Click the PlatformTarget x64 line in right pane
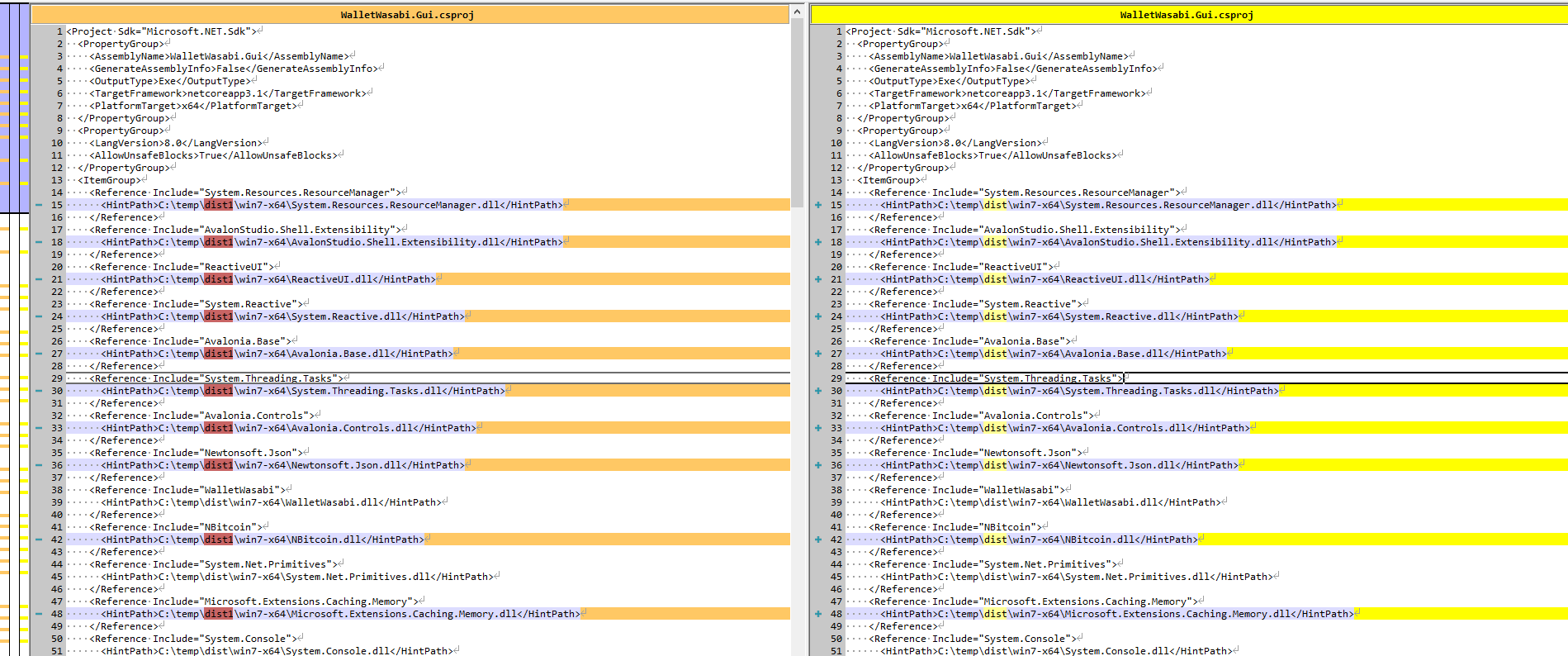 click(x=974, y=106)
